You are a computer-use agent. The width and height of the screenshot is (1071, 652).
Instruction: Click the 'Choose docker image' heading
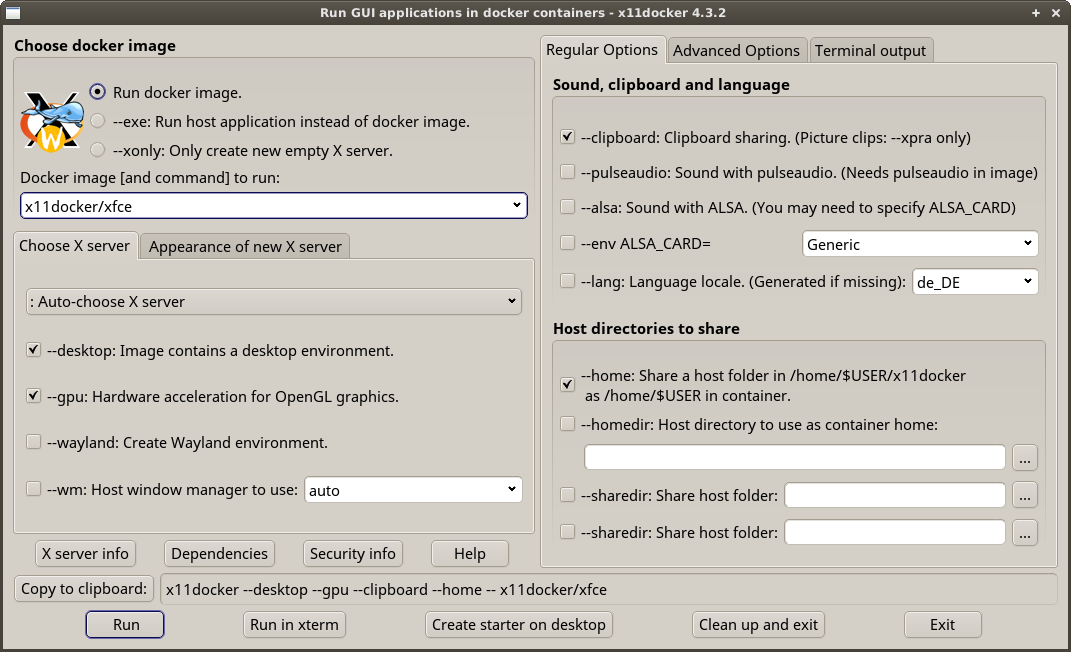(95, 46)
